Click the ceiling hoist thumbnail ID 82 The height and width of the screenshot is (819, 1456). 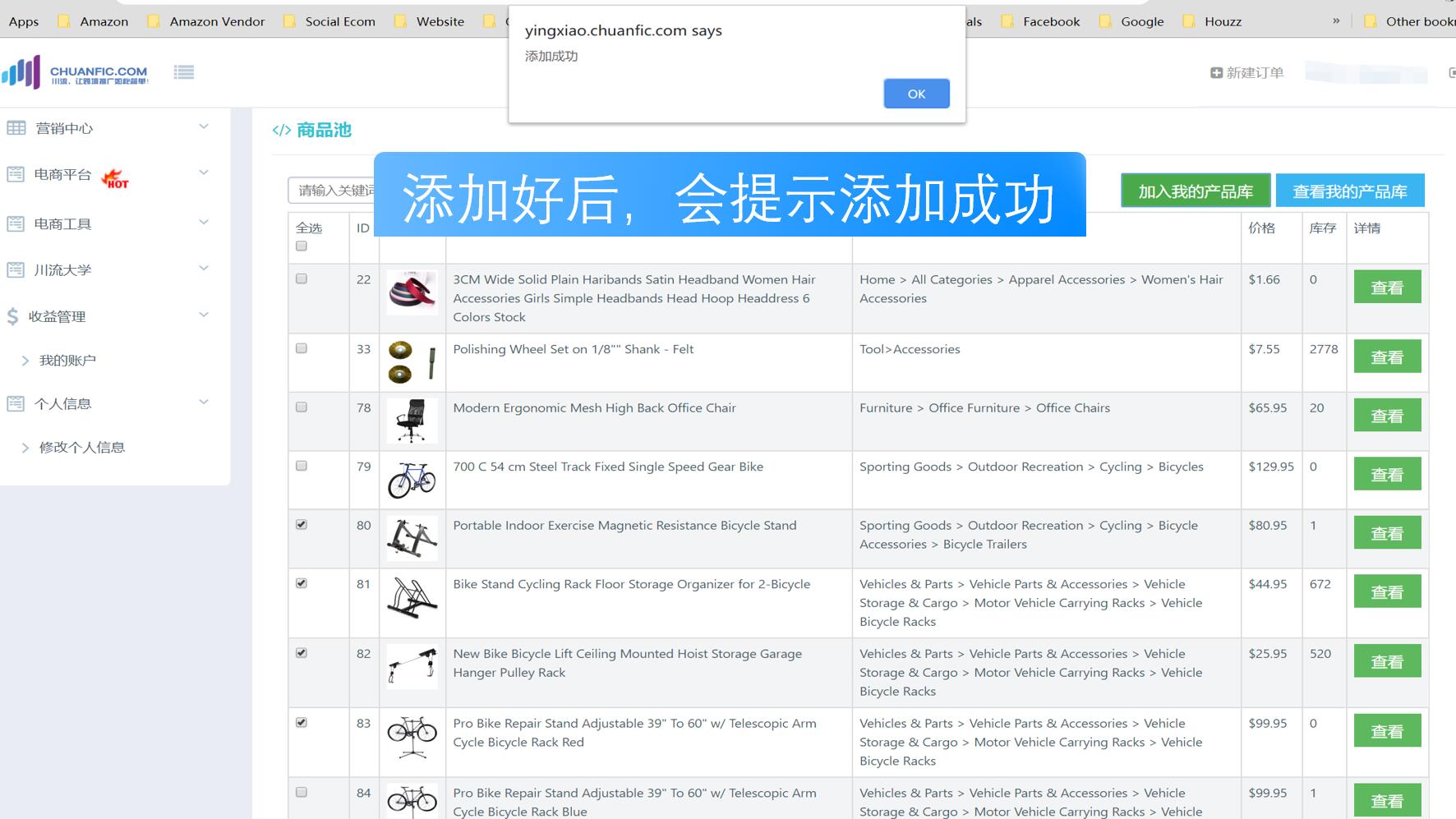point(412,667)
